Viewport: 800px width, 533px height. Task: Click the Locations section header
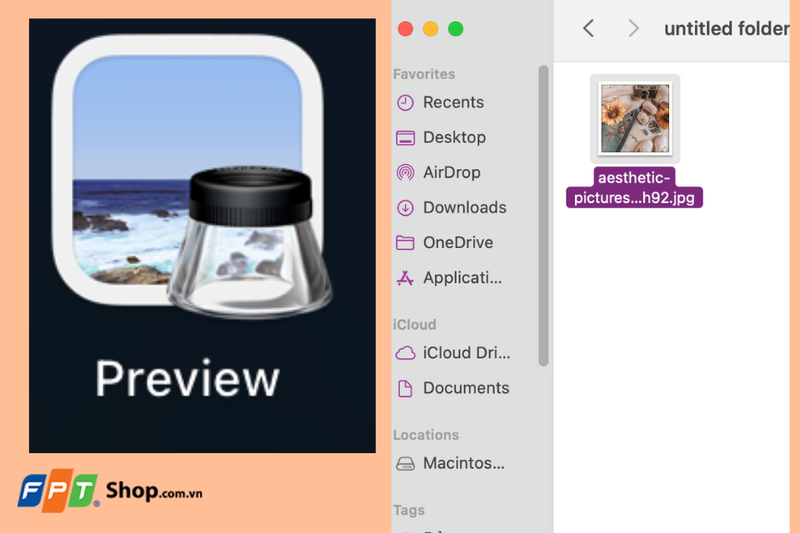[426, 435]
